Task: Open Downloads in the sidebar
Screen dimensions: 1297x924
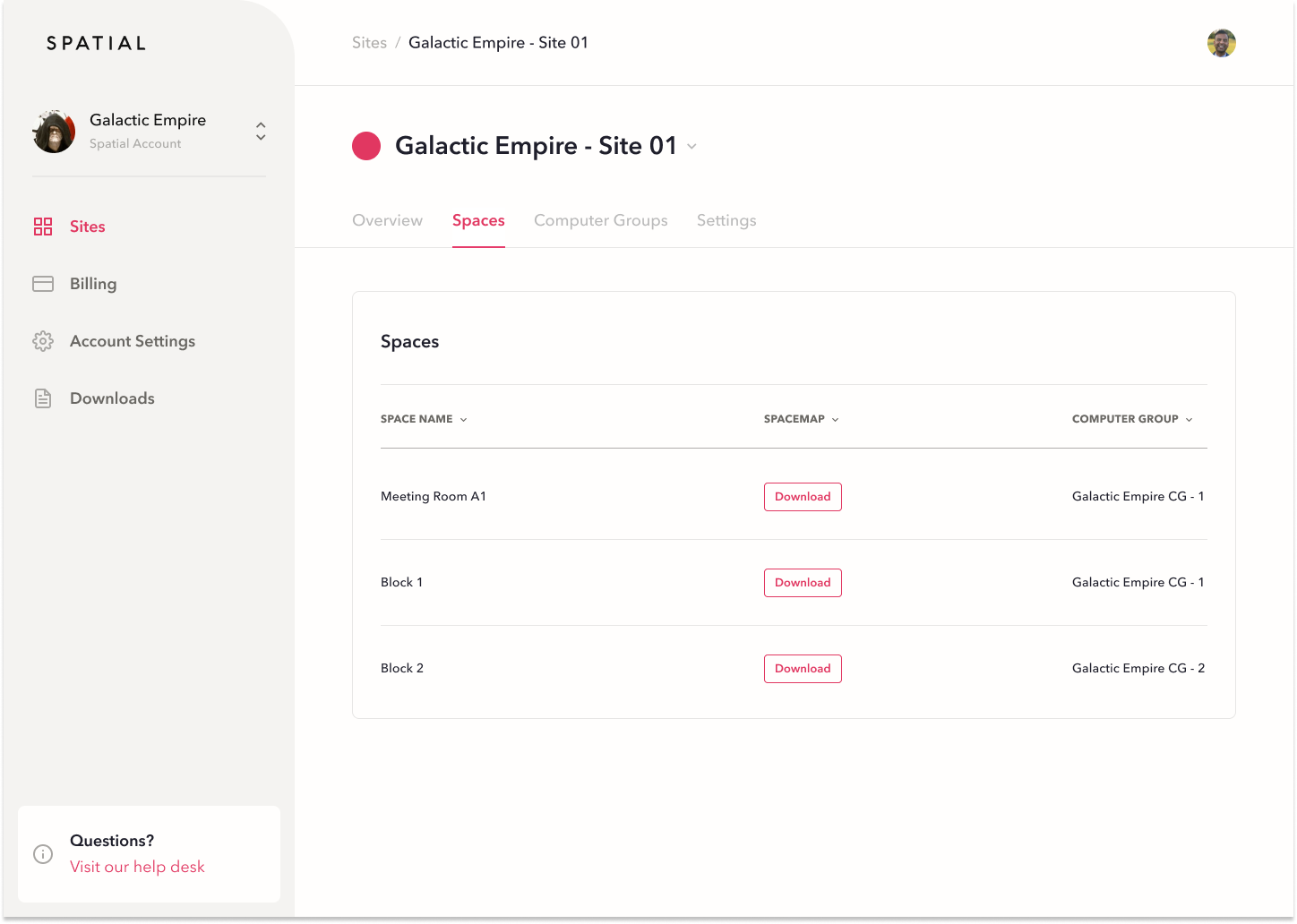Action: click(112, 398)
